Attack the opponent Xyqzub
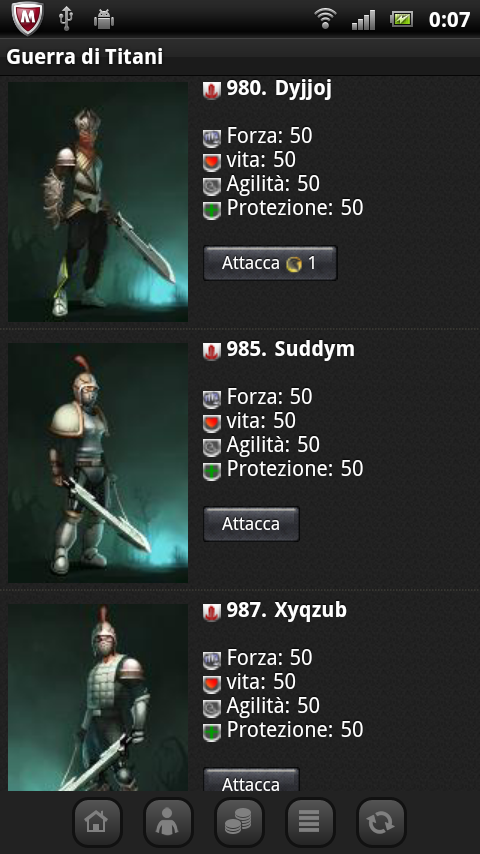 click(x=251, y=780)
